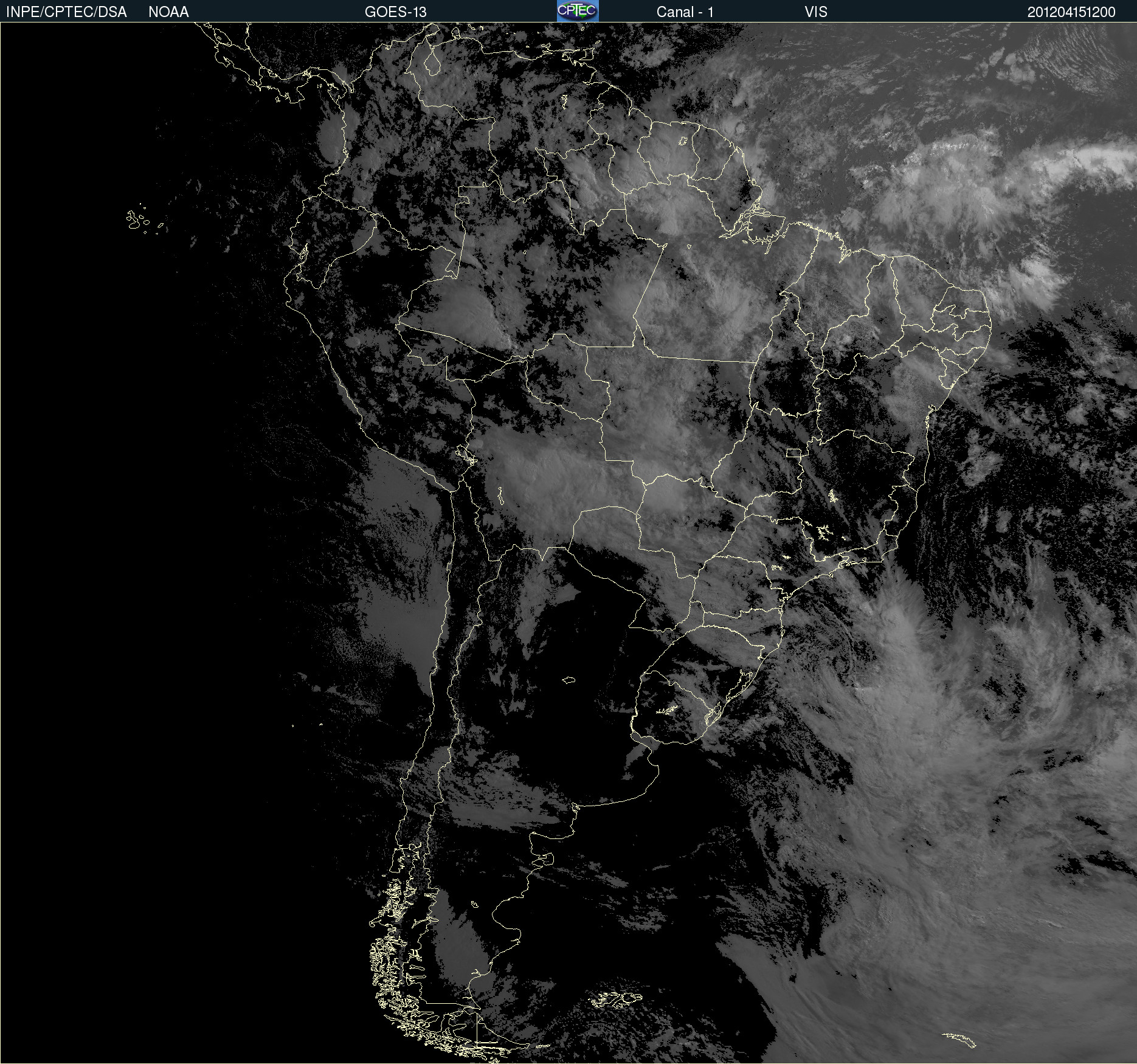This screenshot has height=1064, width=1137.
Task: Click the CPTEC logo in header
Action: pos(578,11)
